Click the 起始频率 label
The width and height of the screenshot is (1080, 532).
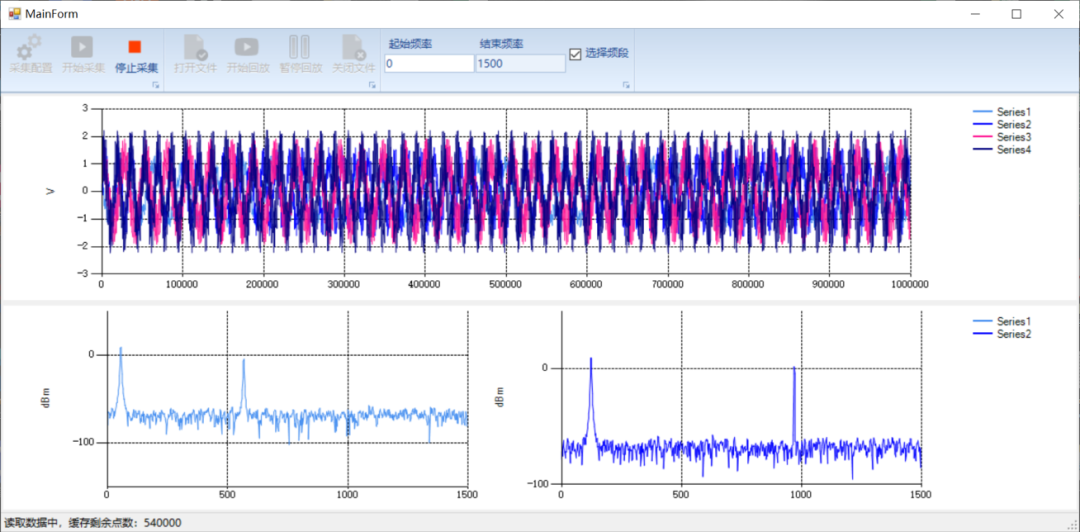click(411, 43)
